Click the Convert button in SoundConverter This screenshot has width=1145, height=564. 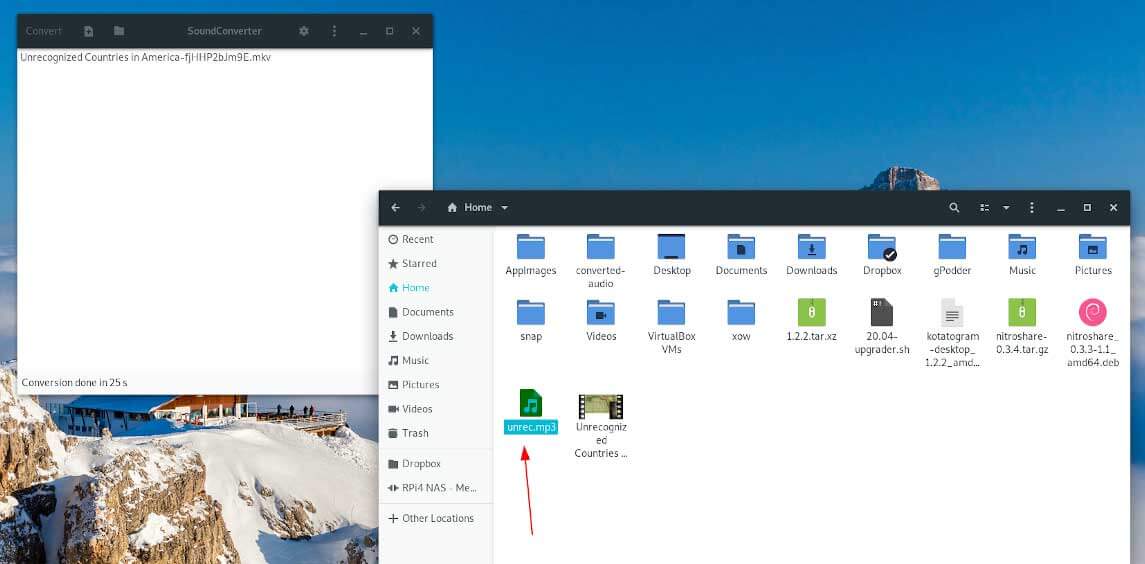(44, 31)
